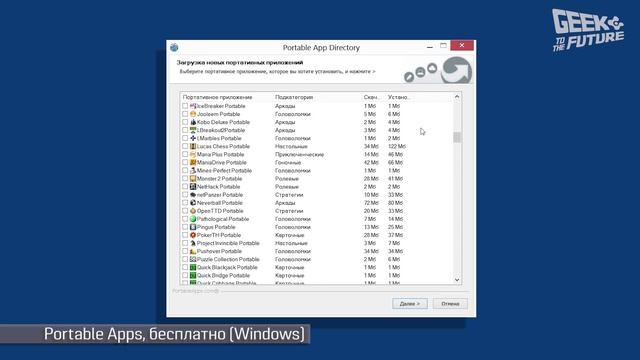Click the LBreakout2 Portable icon

(193, 130)
